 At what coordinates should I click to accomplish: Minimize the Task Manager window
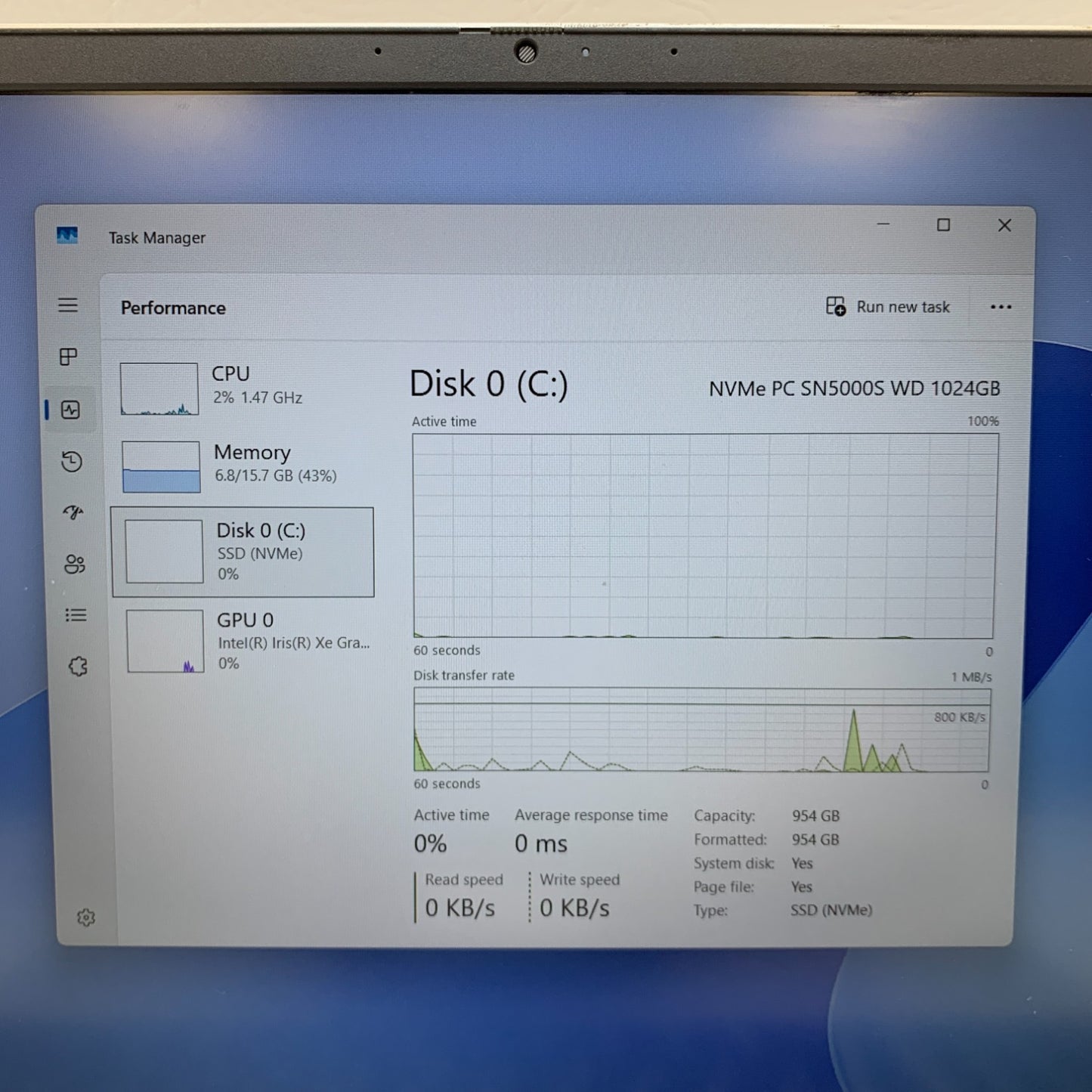(883, 224)
